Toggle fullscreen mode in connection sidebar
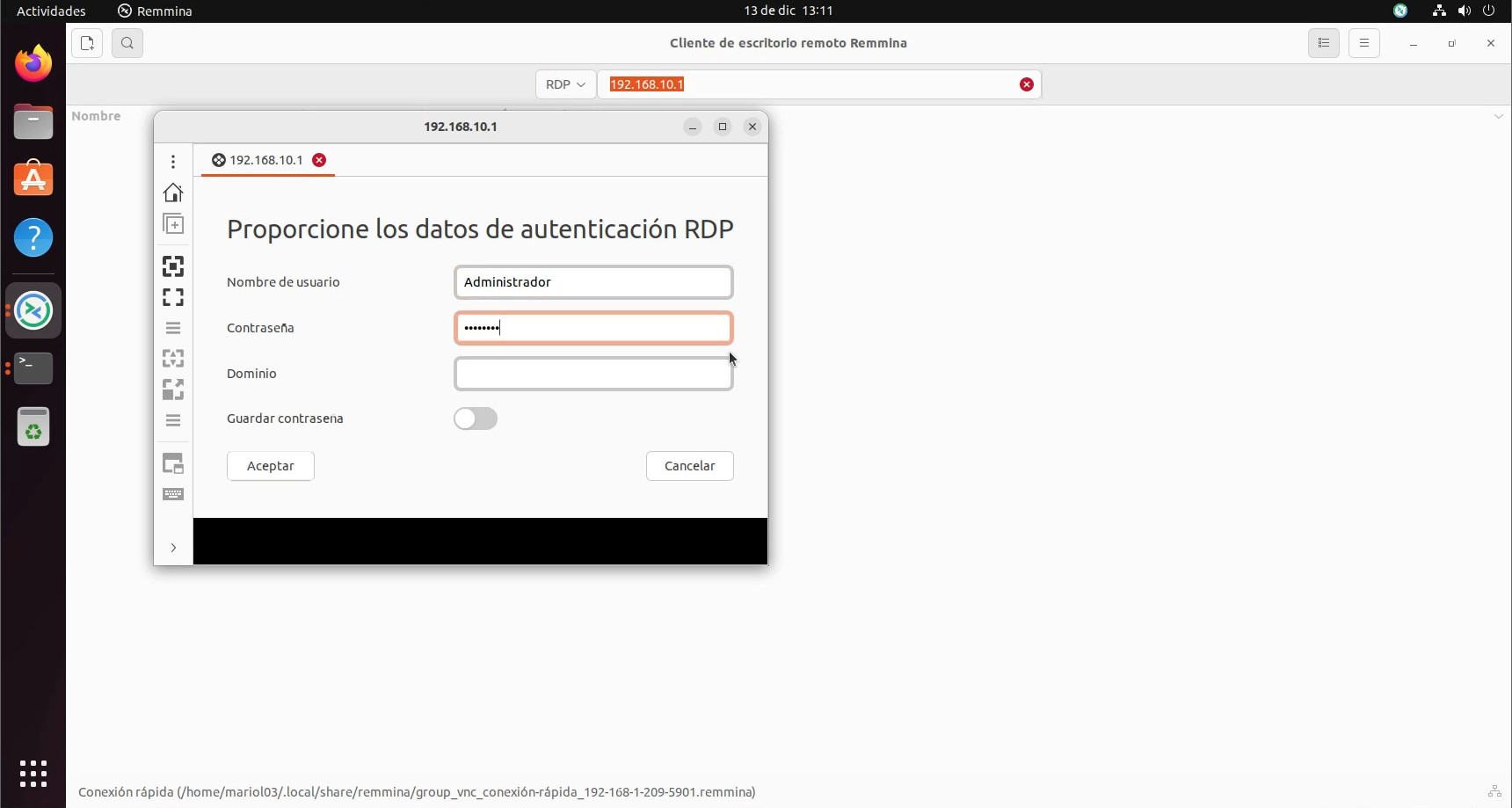Viewport: 1512px width, 808px height. 173,297
